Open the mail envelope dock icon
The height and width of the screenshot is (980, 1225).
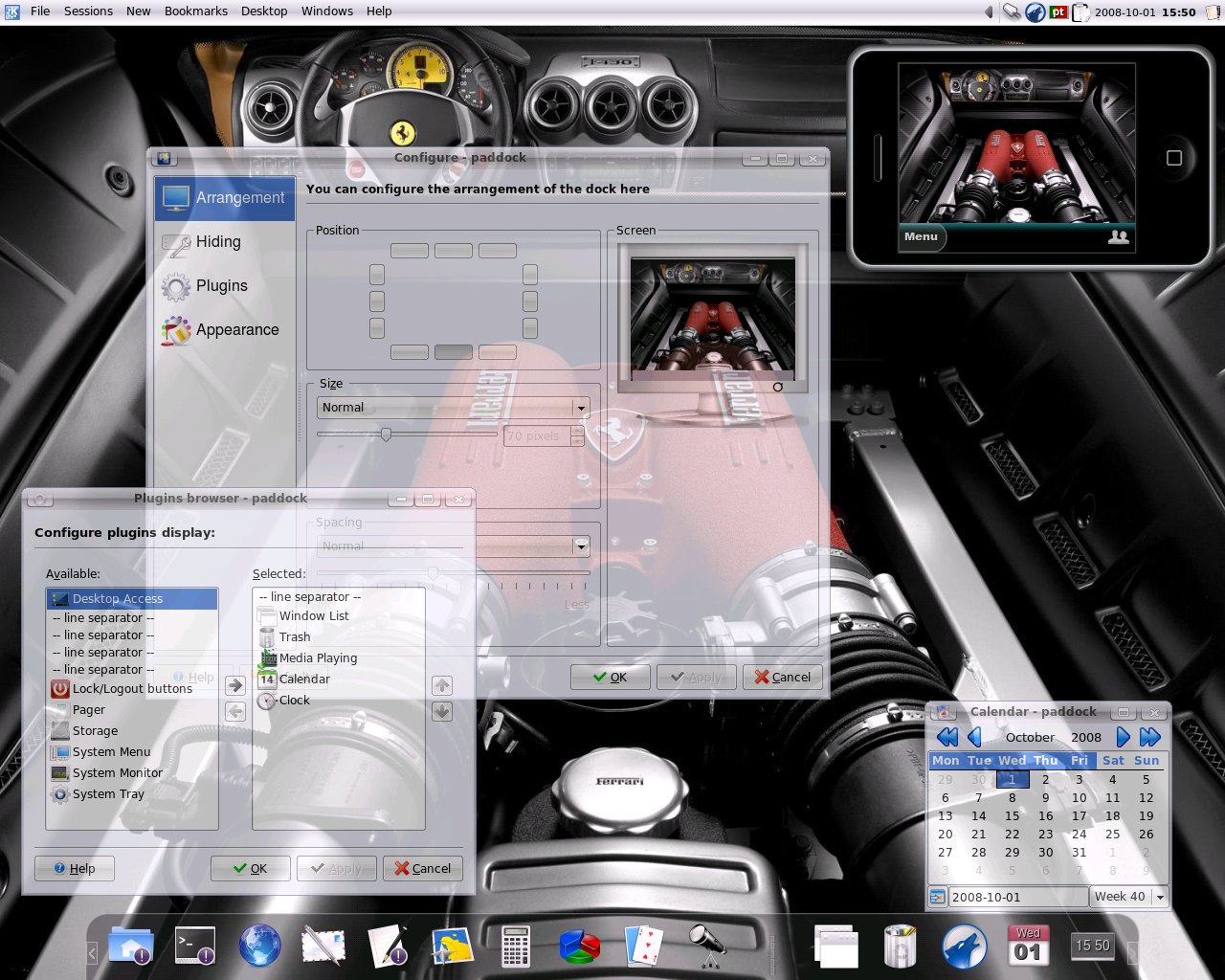(x=323, y=946)
